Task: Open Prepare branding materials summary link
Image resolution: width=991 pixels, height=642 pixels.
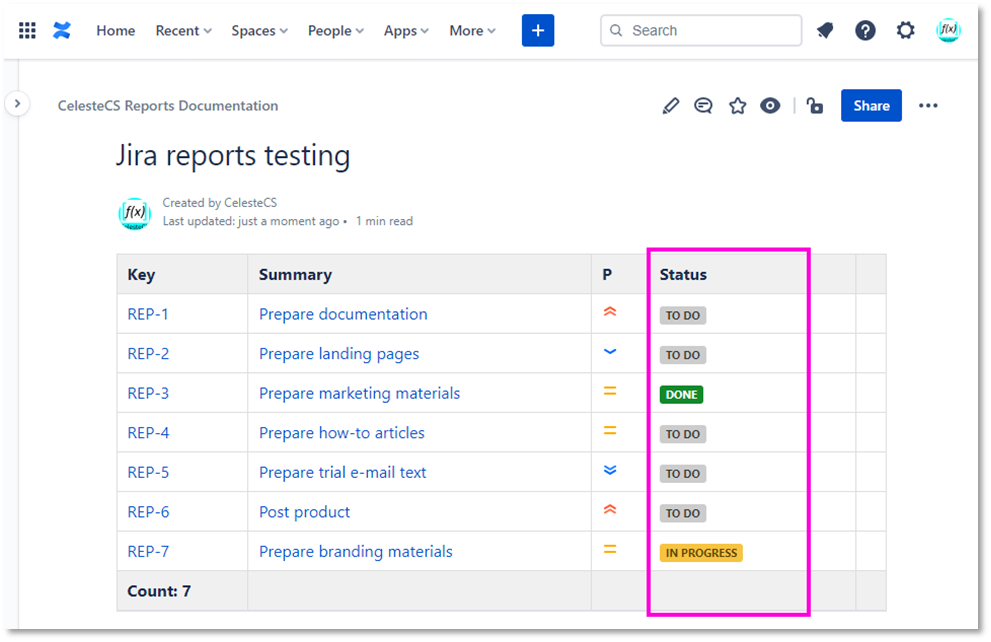Action: [356, 552]
